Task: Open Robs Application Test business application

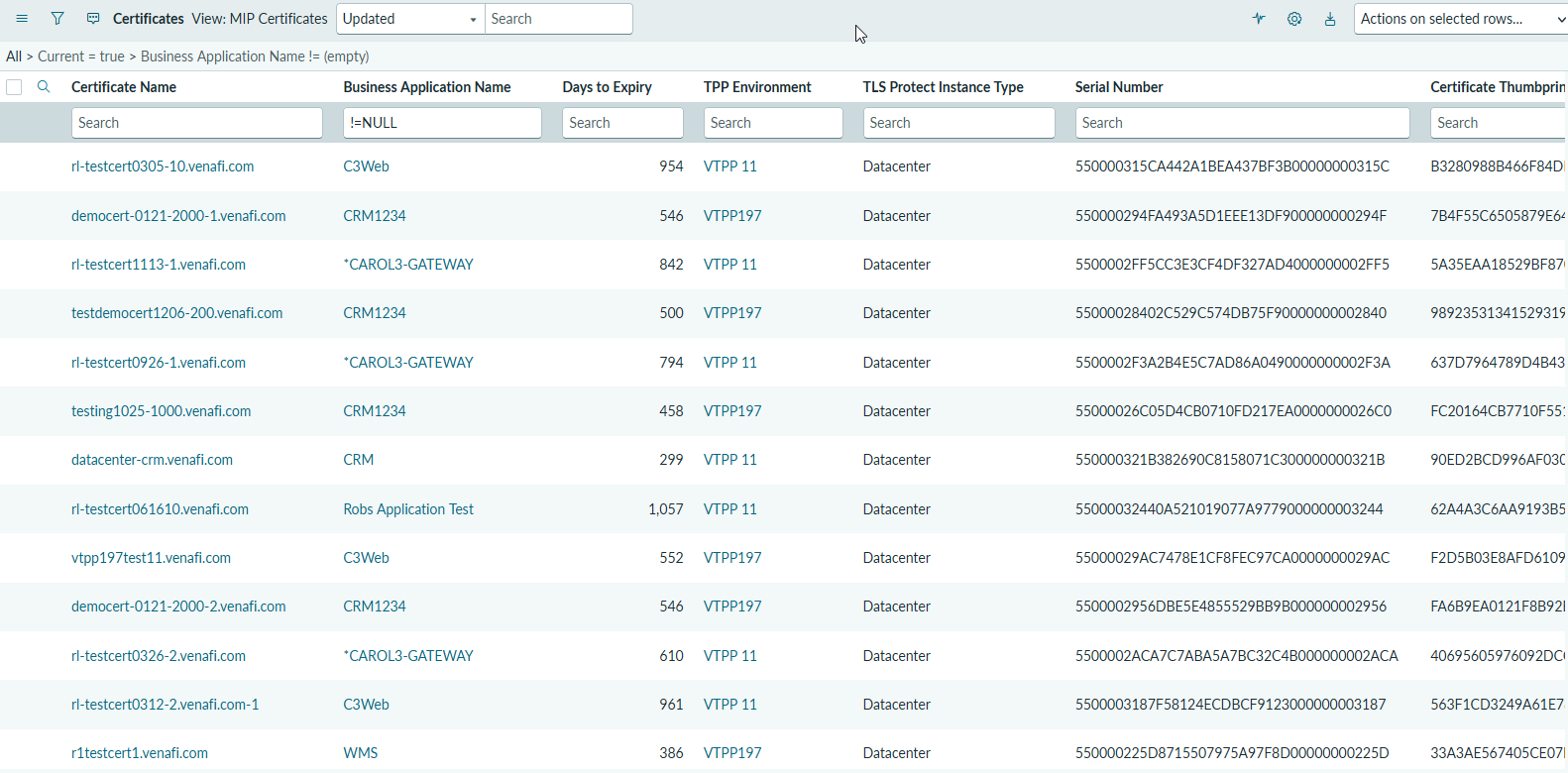Action: [408, 509]
